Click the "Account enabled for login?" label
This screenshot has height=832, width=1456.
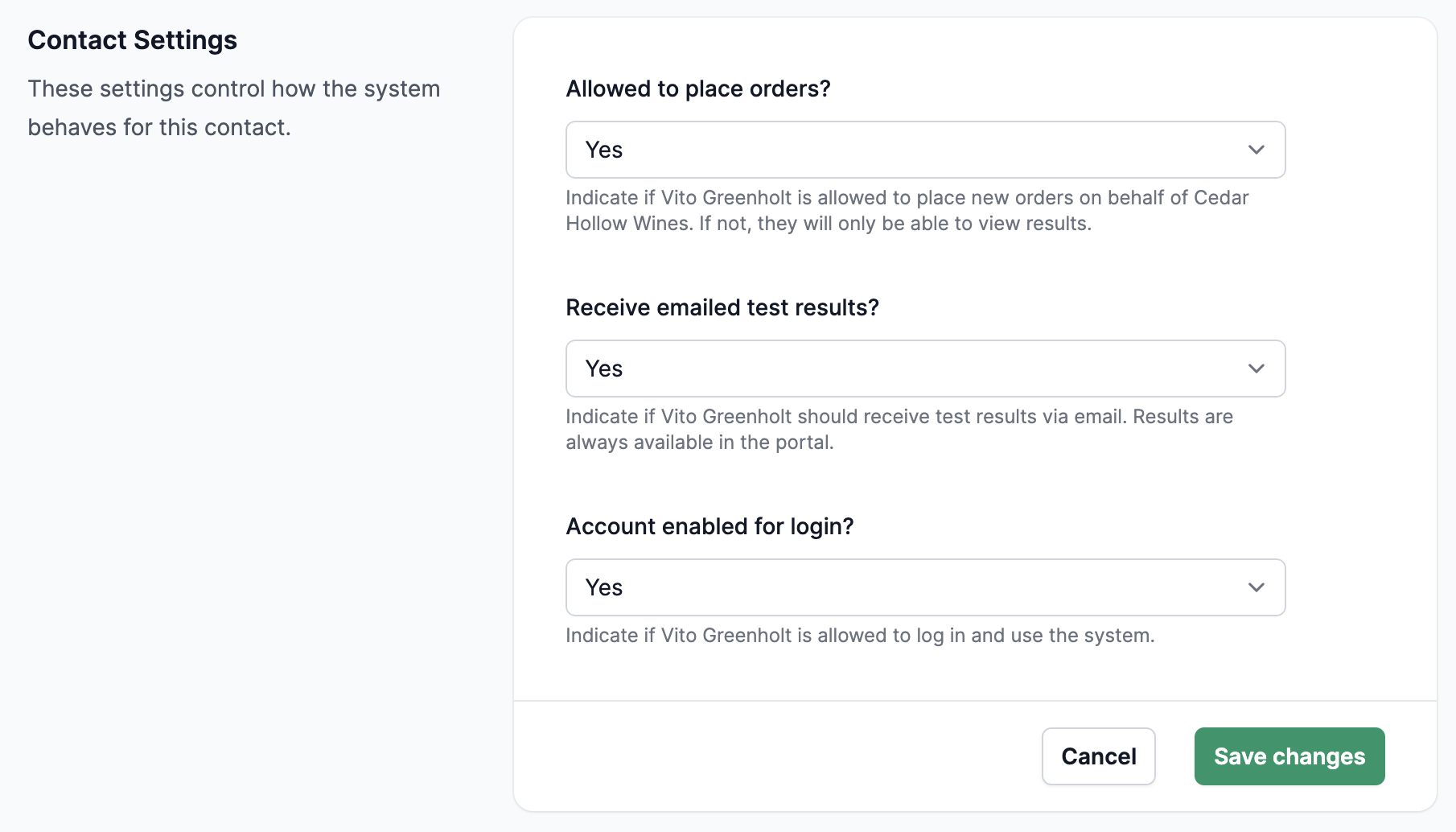click(709, 526)
